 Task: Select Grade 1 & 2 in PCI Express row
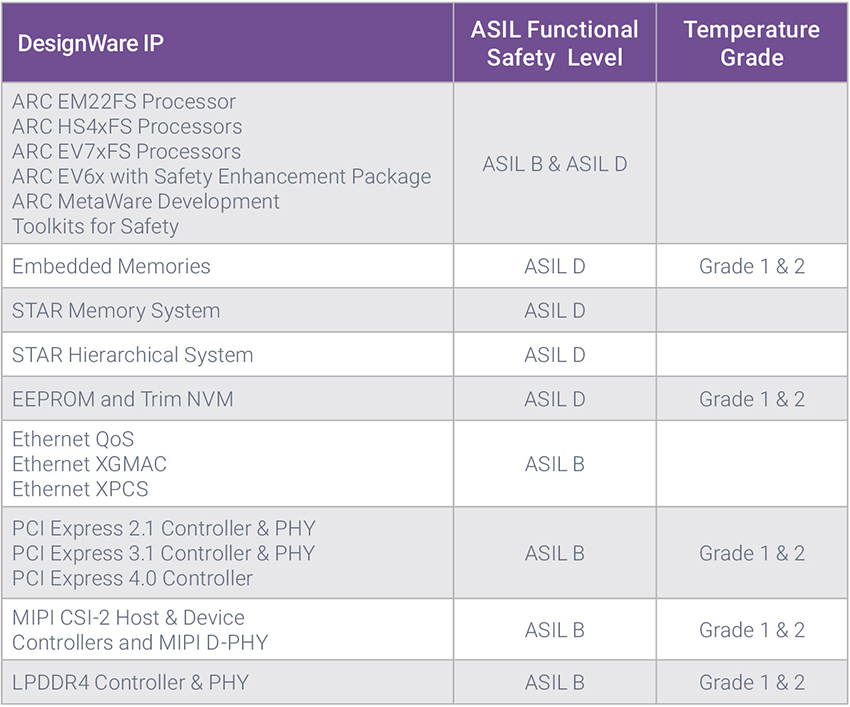point(751,553)
